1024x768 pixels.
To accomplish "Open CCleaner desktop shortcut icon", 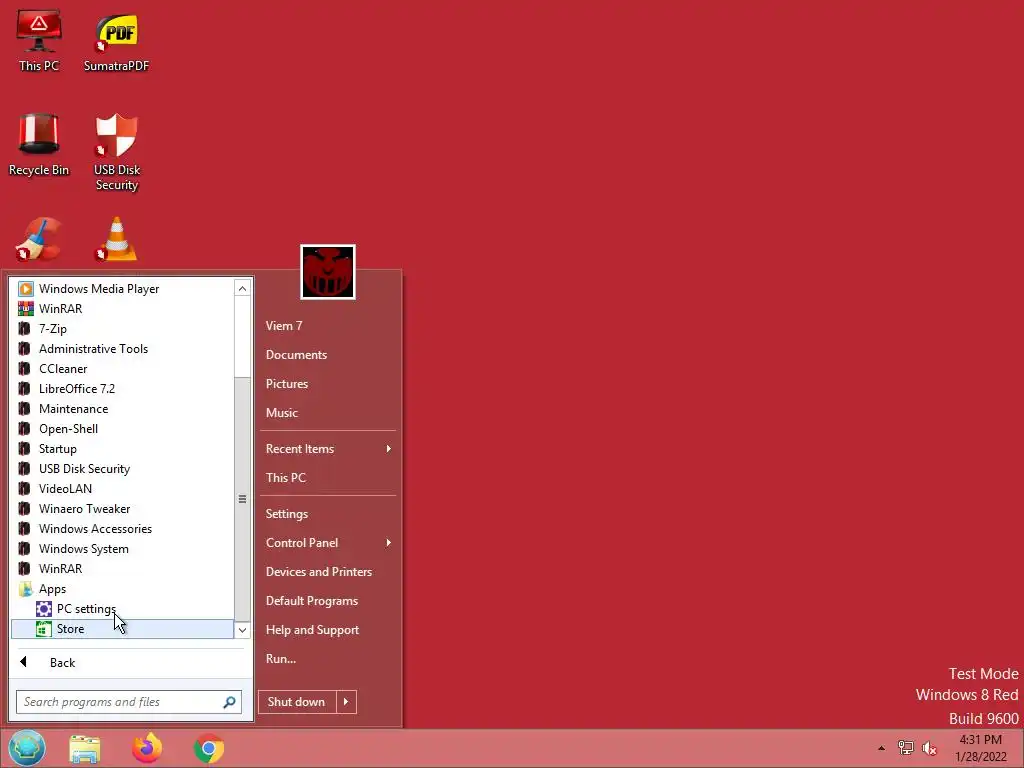I will [39, 239].
